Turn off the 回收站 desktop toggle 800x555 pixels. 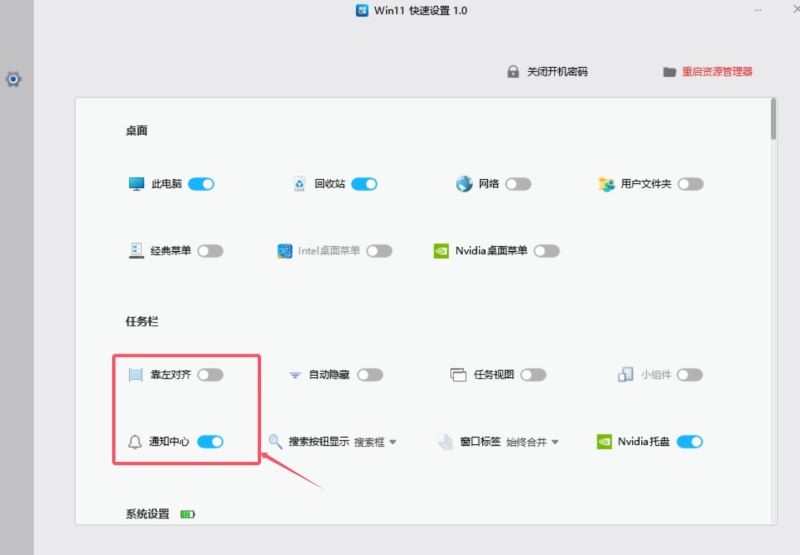point(364,184)
